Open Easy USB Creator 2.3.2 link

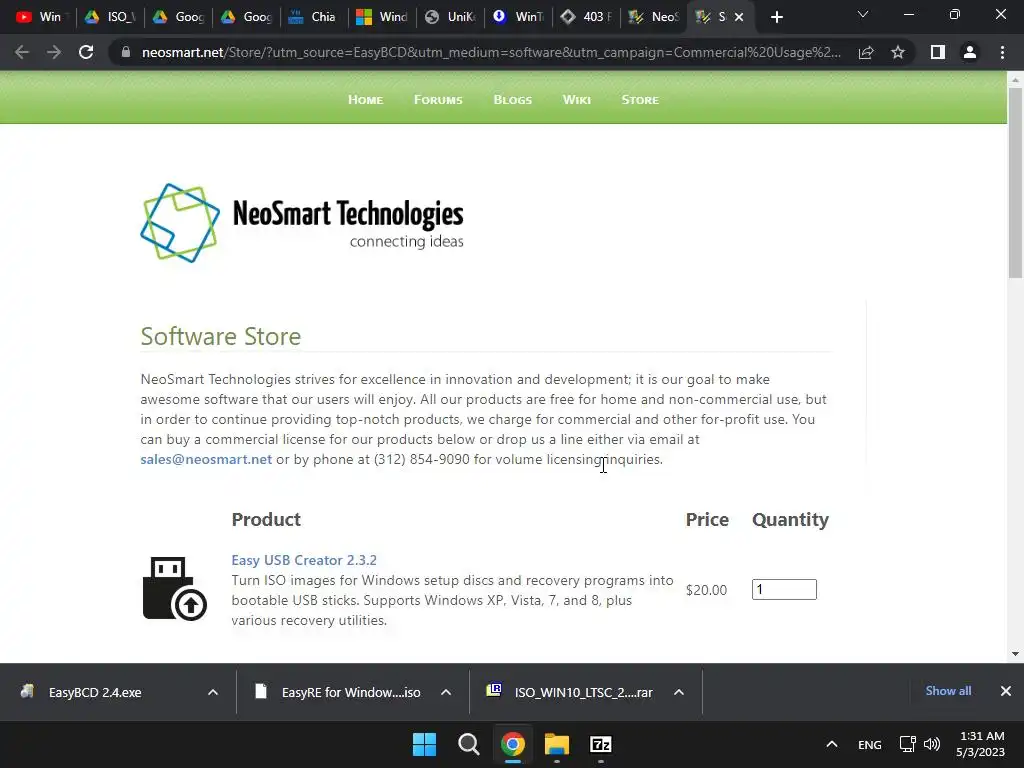(x=304, y=560)
